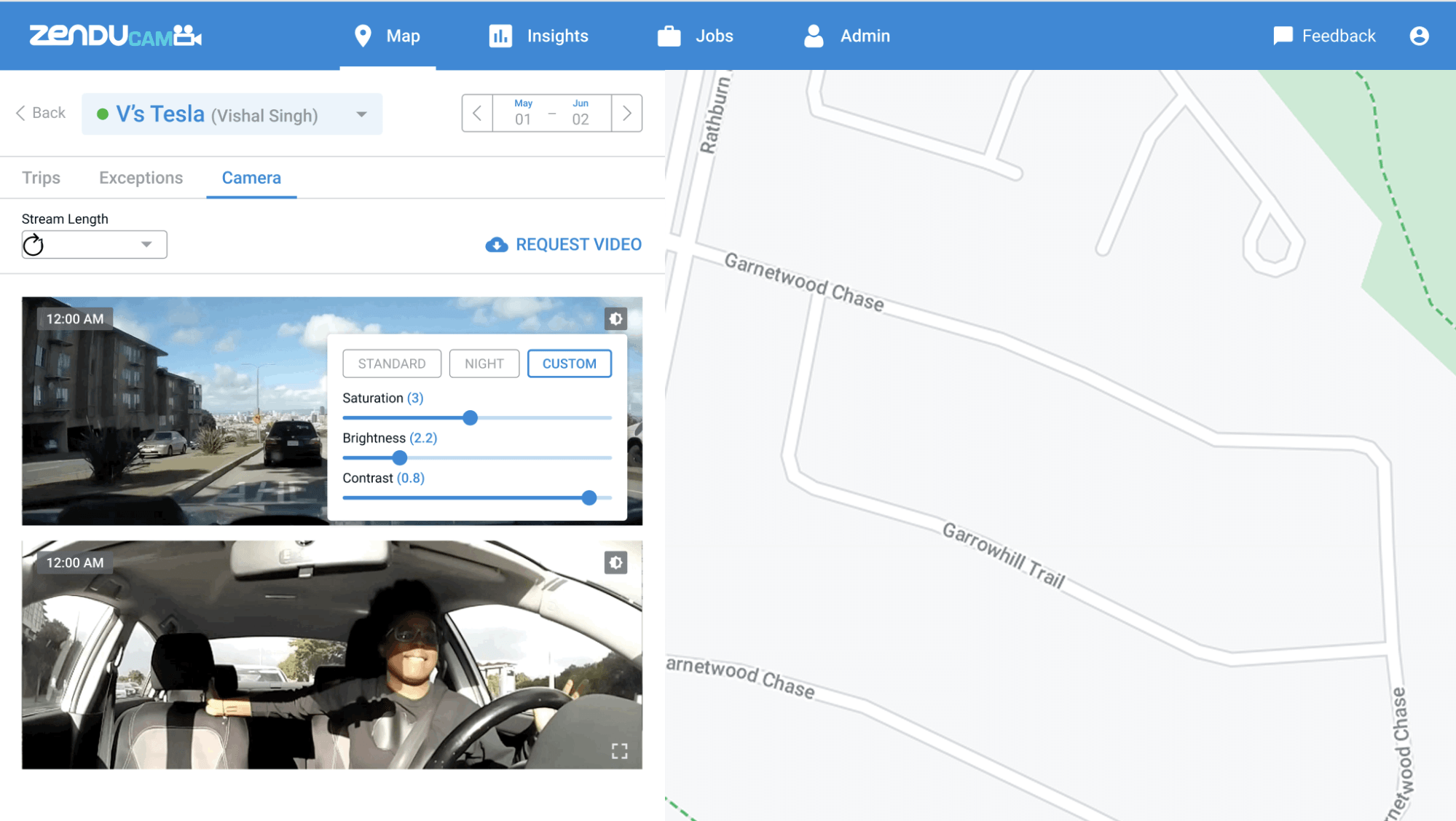Select the Jun 02 end date
The height and width of the screenshot is (821, 1456).
coord(581,113)
